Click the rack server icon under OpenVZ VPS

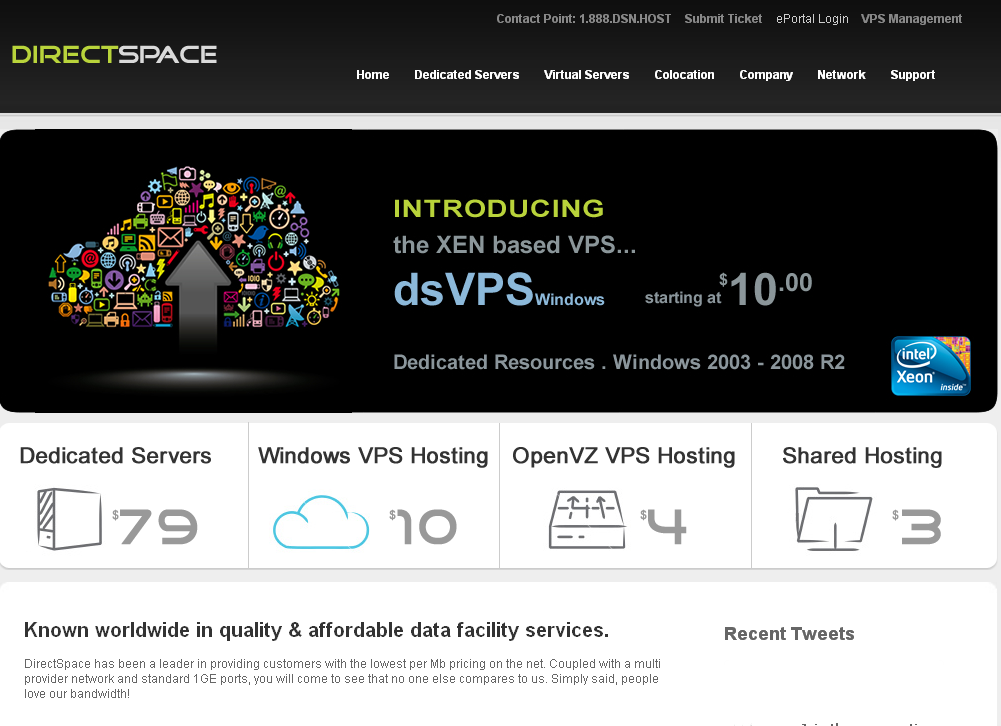click(x=587, y=519)
